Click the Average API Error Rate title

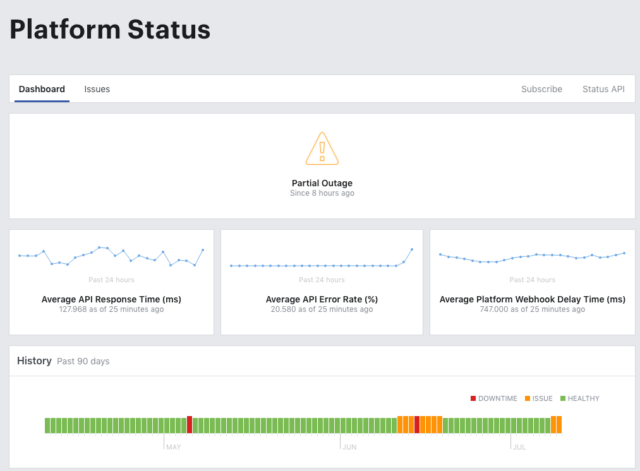pos(322,299)
